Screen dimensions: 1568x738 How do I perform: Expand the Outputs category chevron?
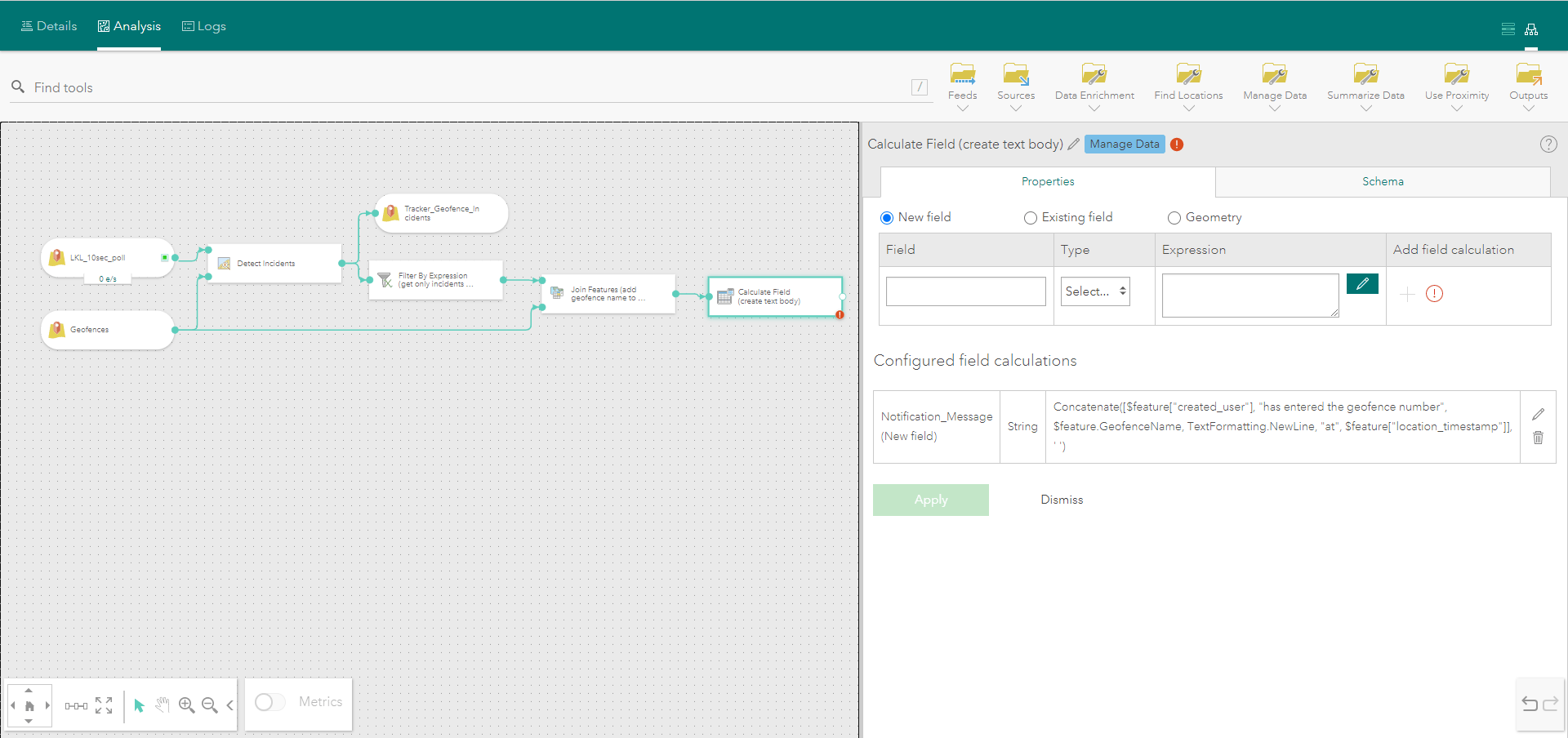pos(1528,107)
